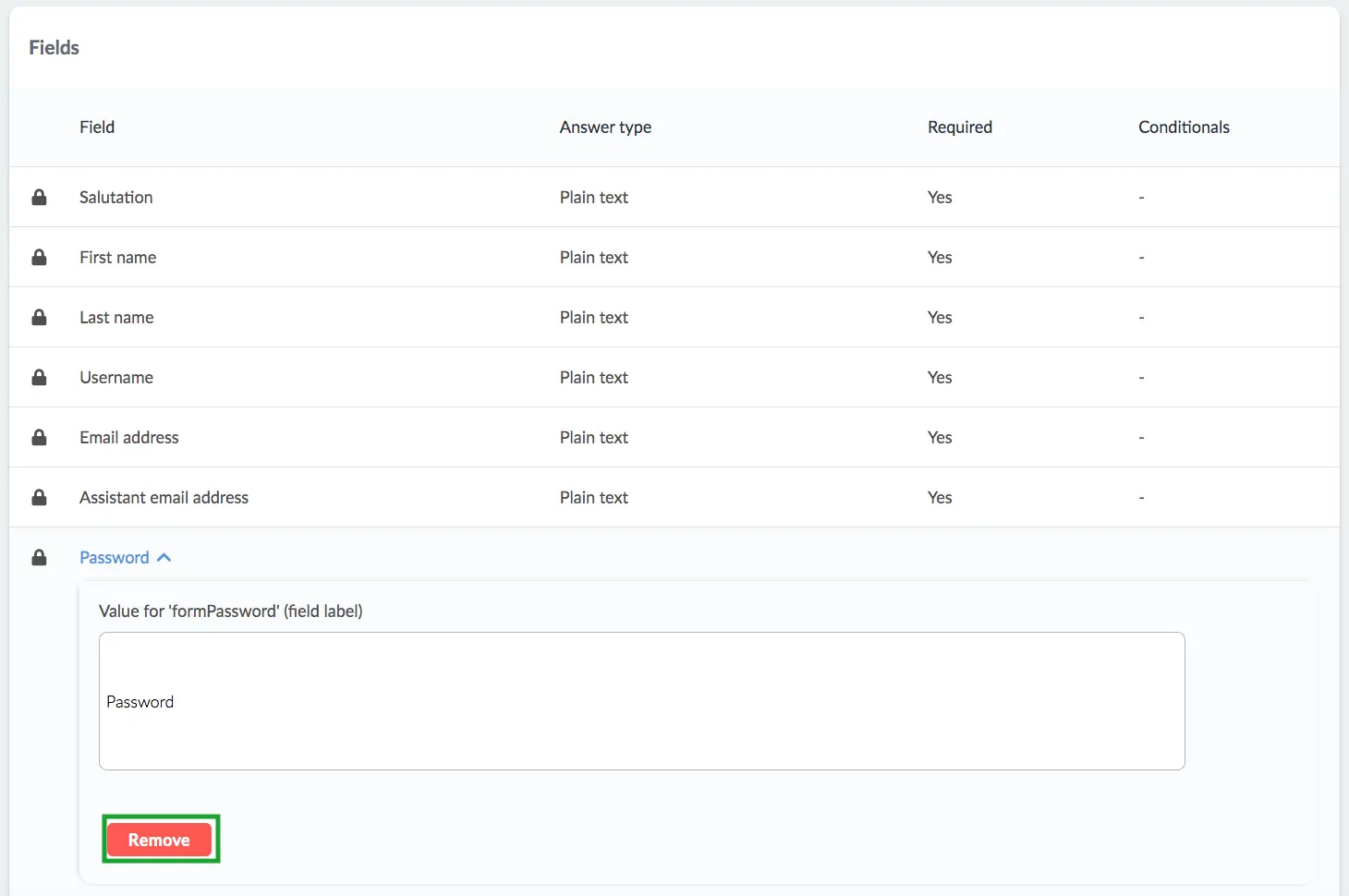The image size is (1349, 896).
Task: Select the Username field row
Action: pos(674,377)
